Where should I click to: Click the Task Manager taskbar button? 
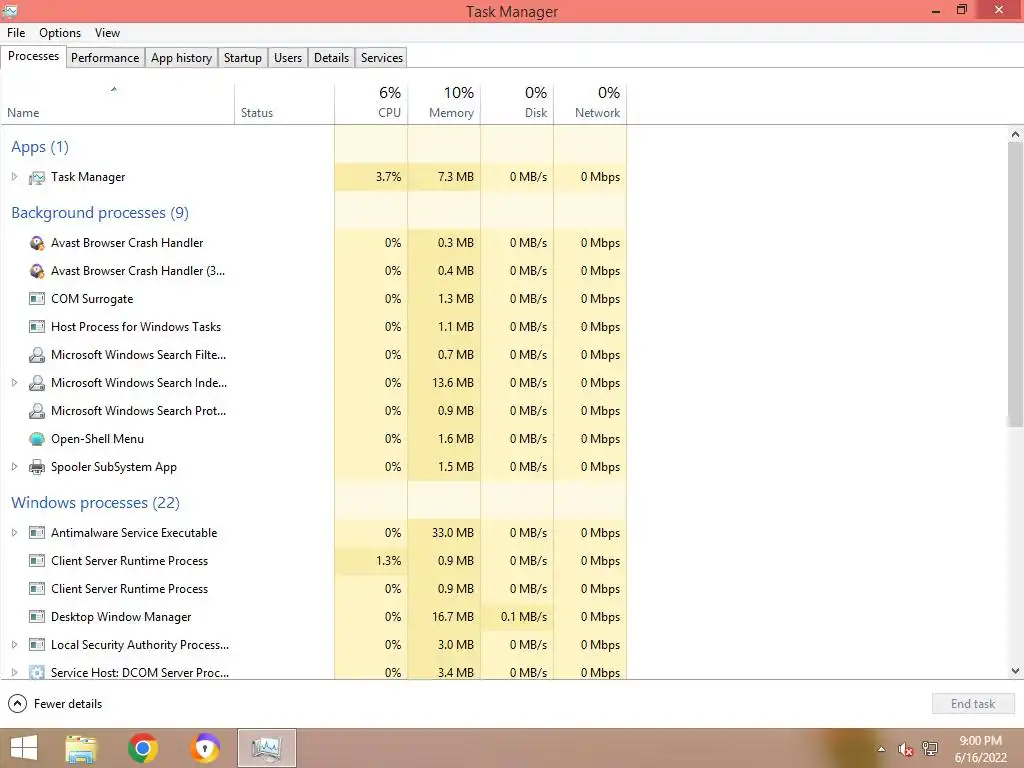point(266,748)
